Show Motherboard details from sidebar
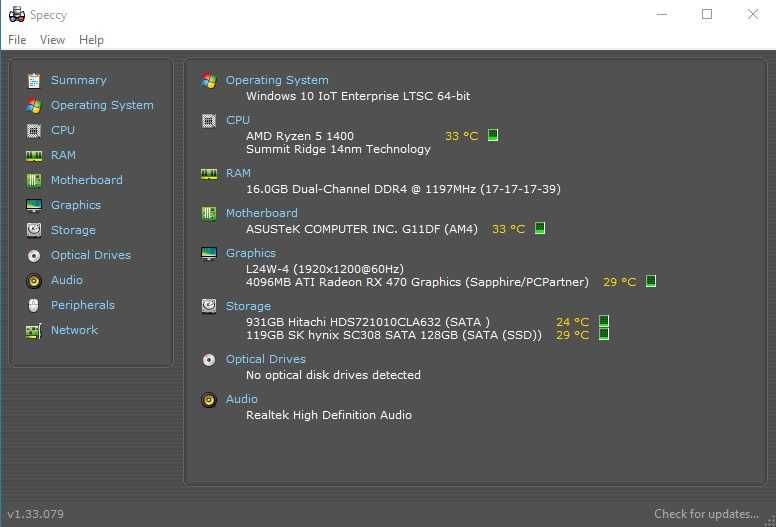 point(87,180)
